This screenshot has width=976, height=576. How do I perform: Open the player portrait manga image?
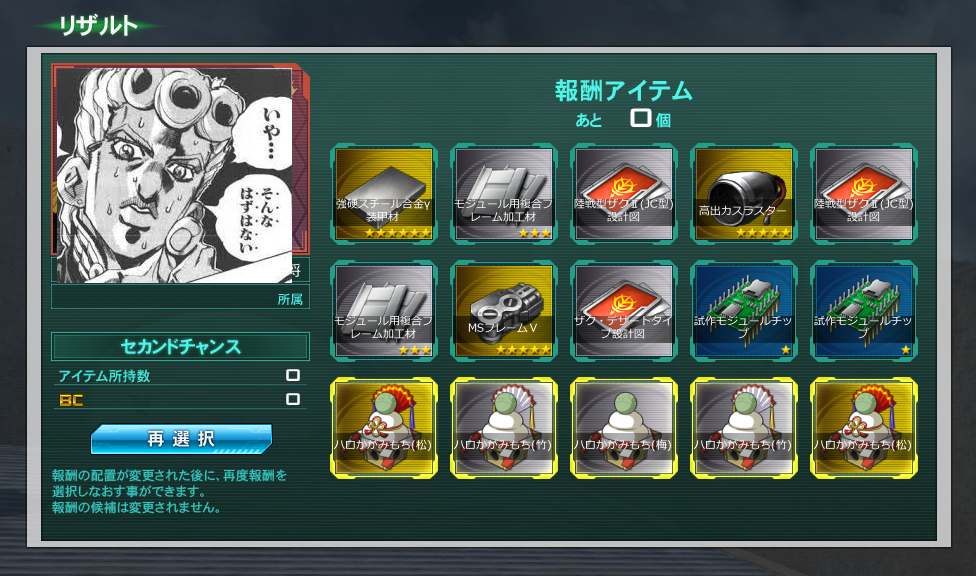174,176
